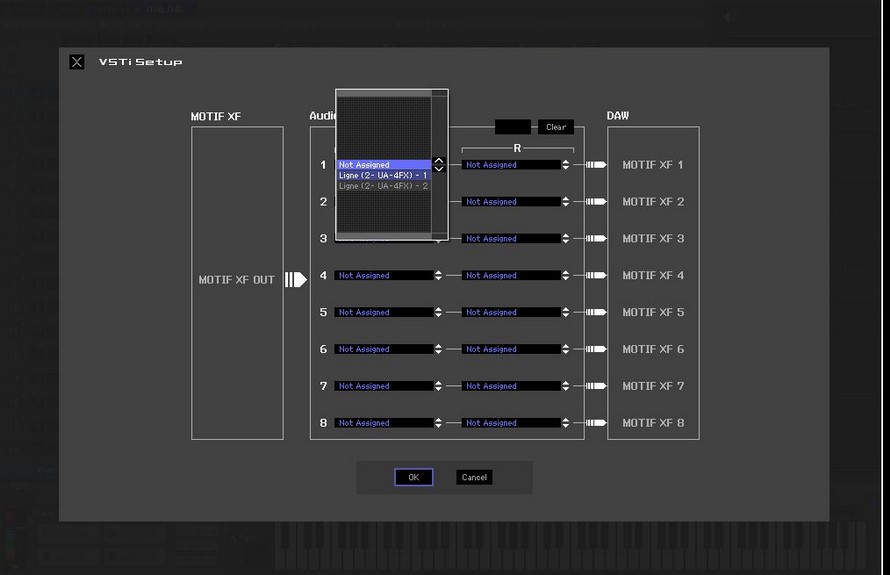The height and width of the screenshot is (575, 890).
Task: Open row 4 left channel dropdown arrows
Action: coord(439,276)
